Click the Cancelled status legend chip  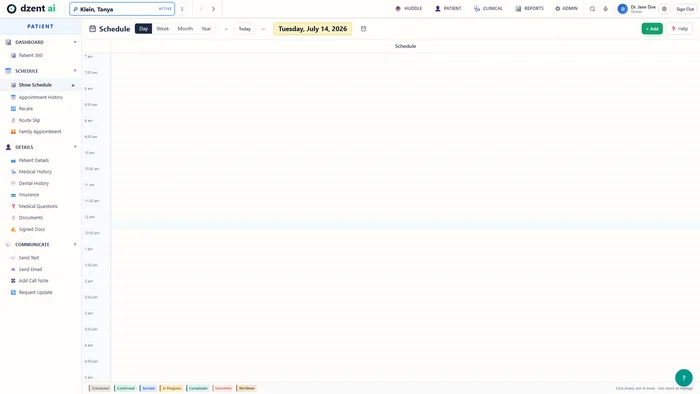click(x=223, y=388)
